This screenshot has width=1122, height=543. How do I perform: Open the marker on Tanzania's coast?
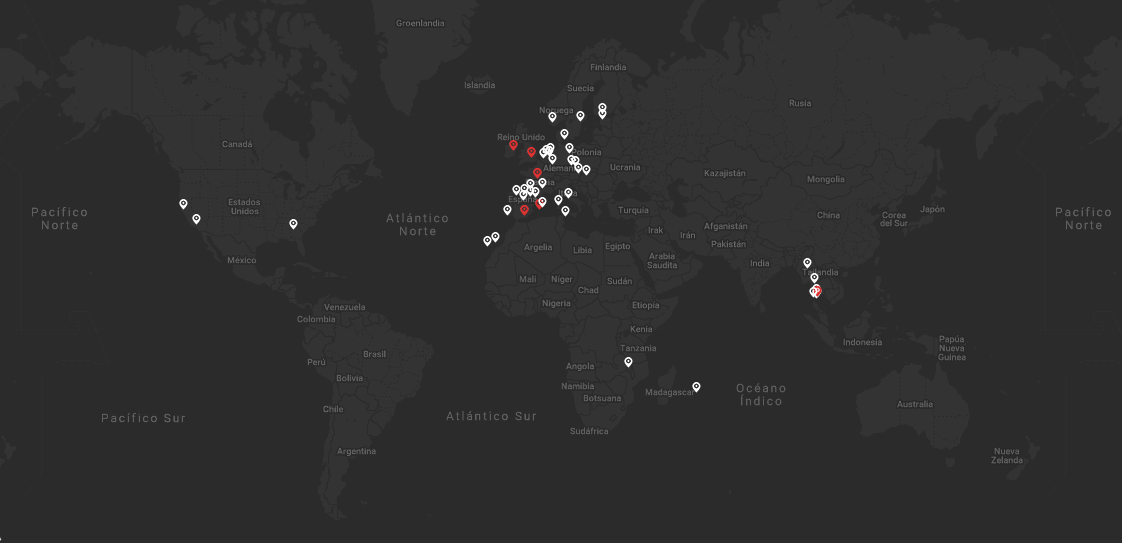pyautogui.click(x=628, y=362)
